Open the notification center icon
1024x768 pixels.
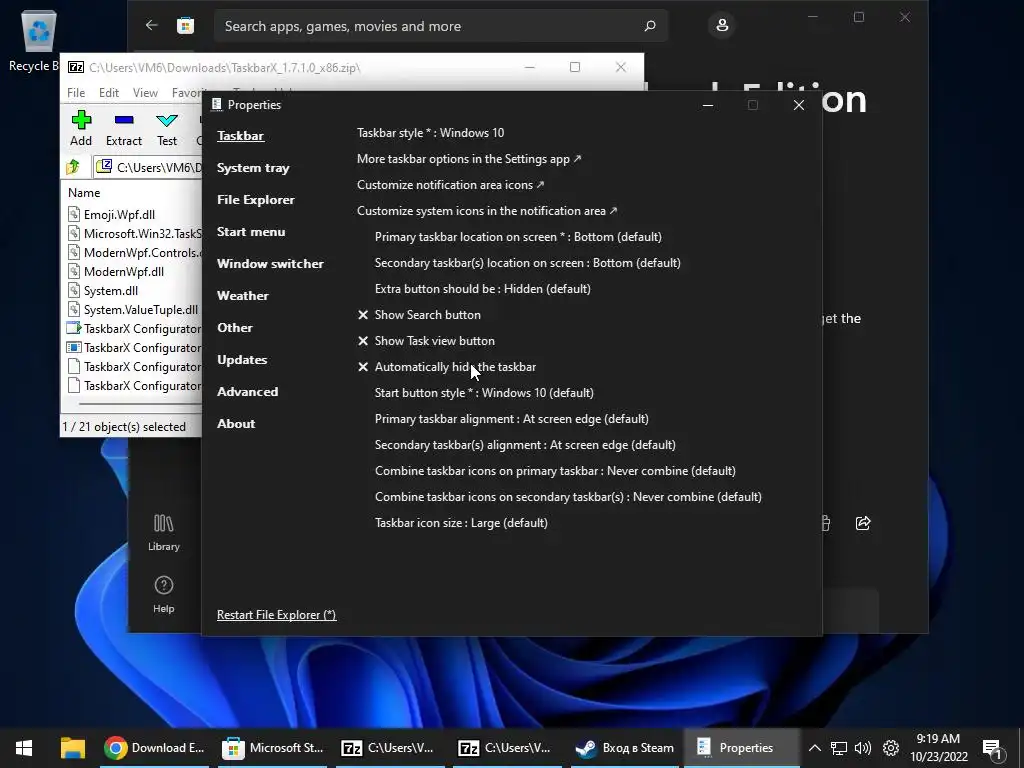click(991, 749)
